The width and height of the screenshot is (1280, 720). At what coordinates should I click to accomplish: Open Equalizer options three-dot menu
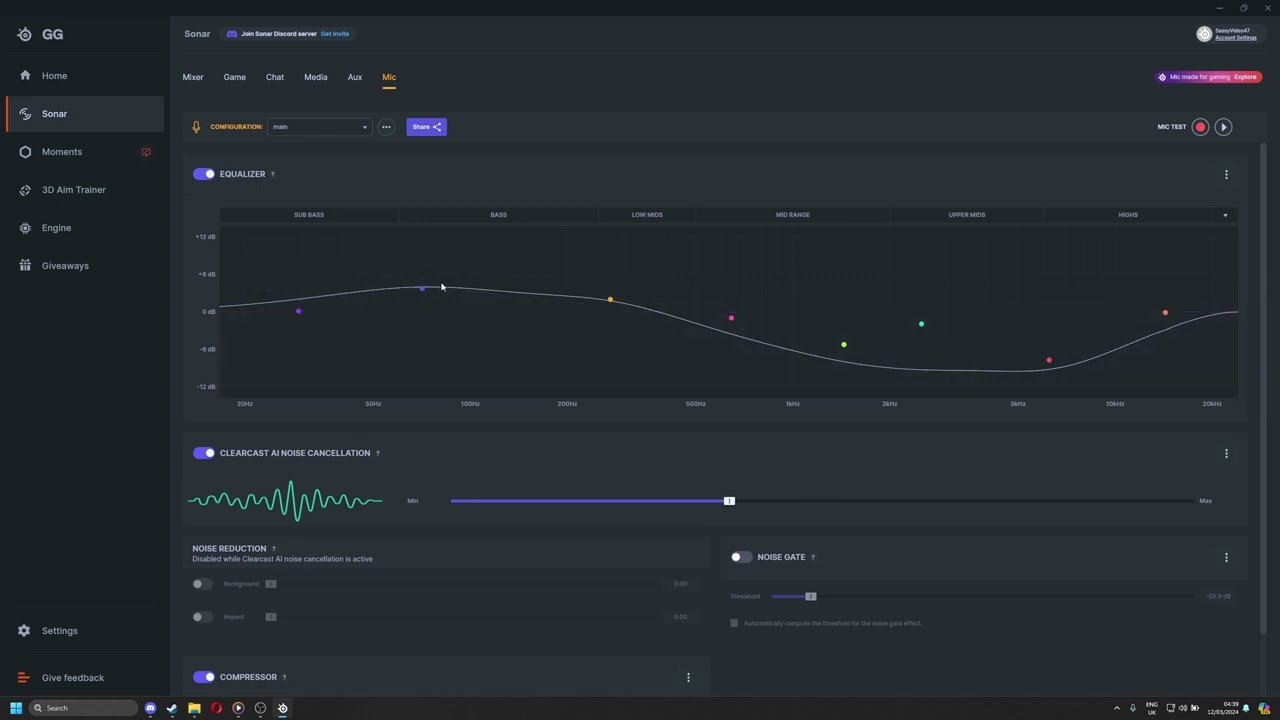pos(1226,174)
